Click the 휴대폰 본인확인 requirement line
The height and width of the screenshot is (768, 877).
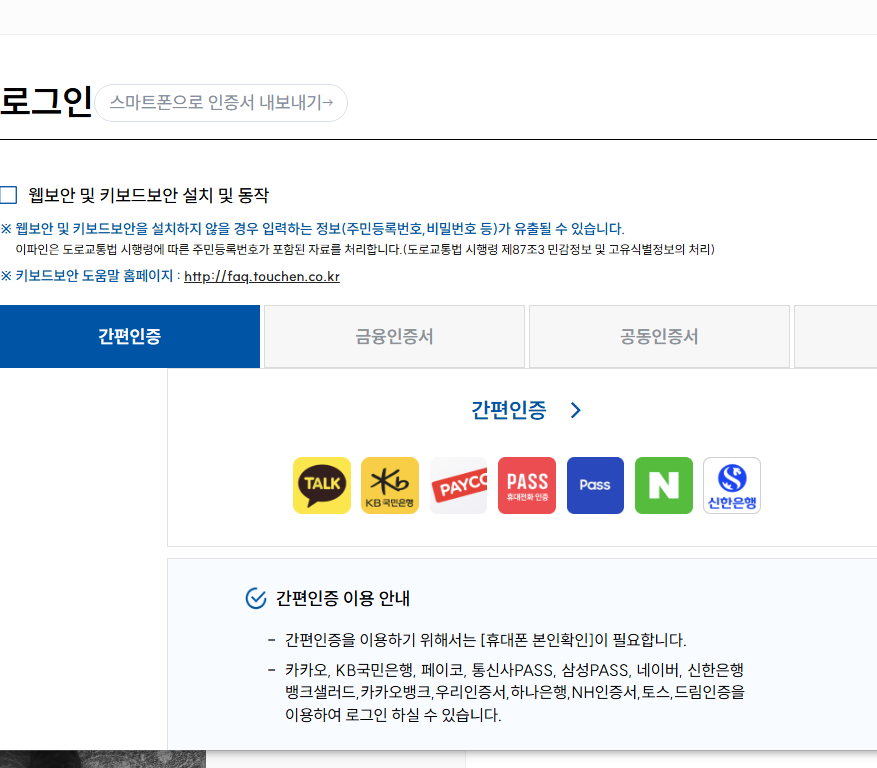[x=485, y=640]
